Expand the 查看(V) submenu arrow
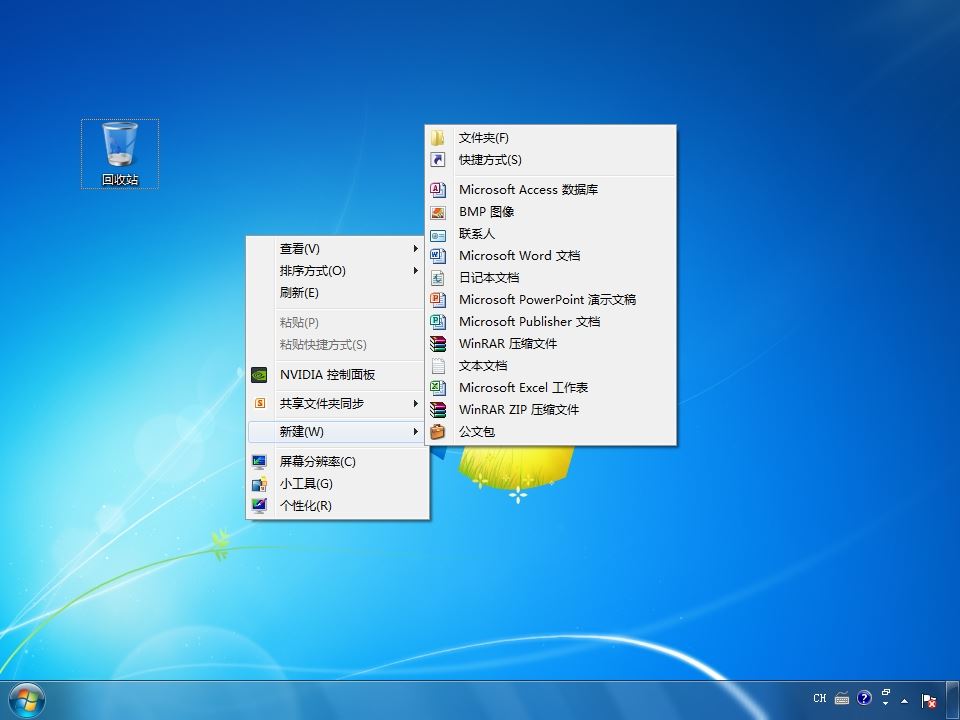 pos(415,249)
